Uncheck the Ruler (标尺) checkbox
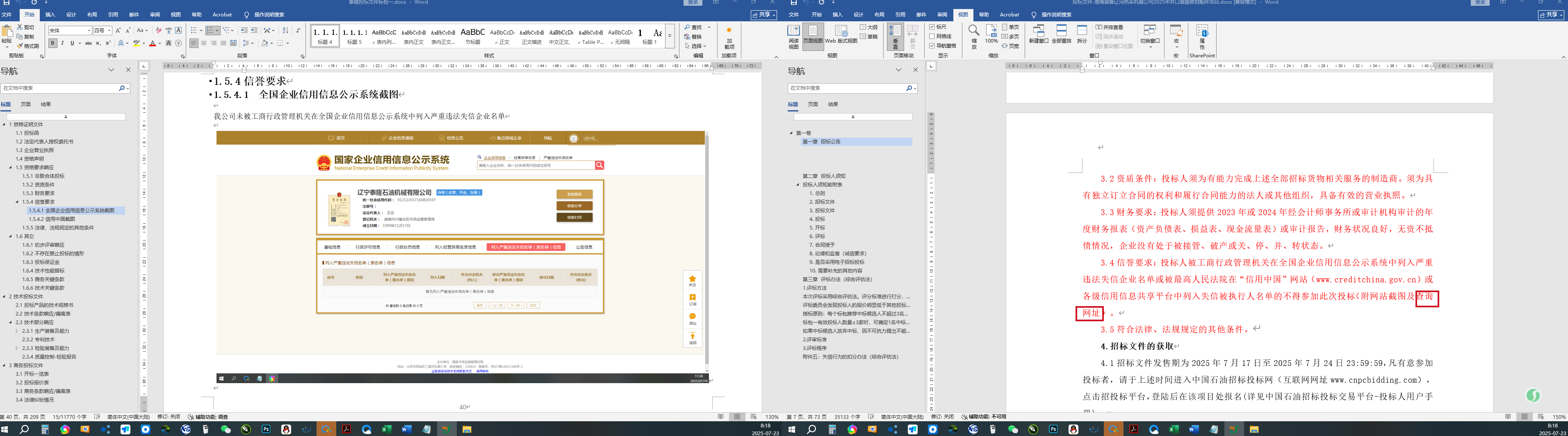The width and height of the screenshot is (1568, 436). [932, 27]
